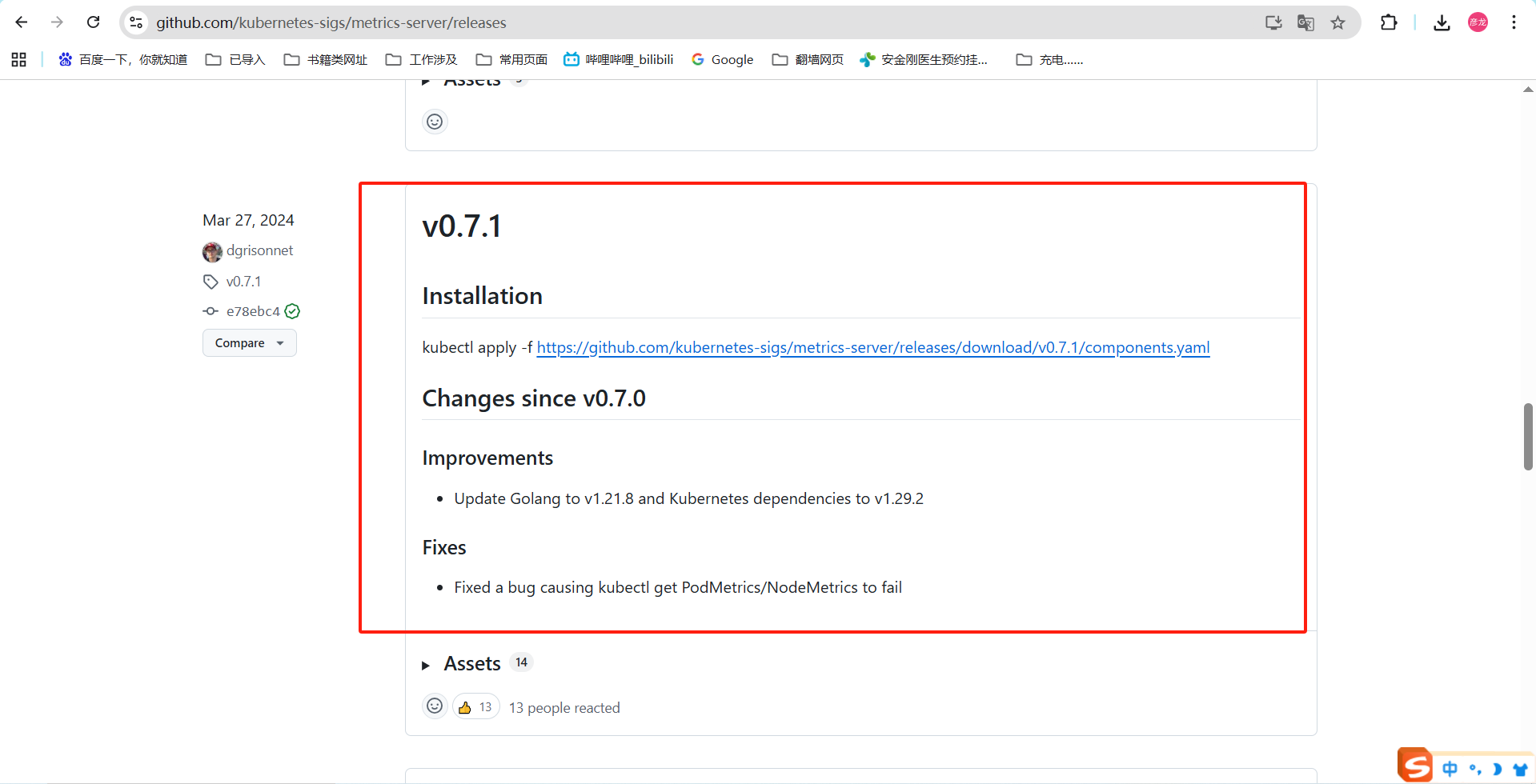Open the 常用页面 bookmark folder
1536x784 pixels.
[511, 59]
